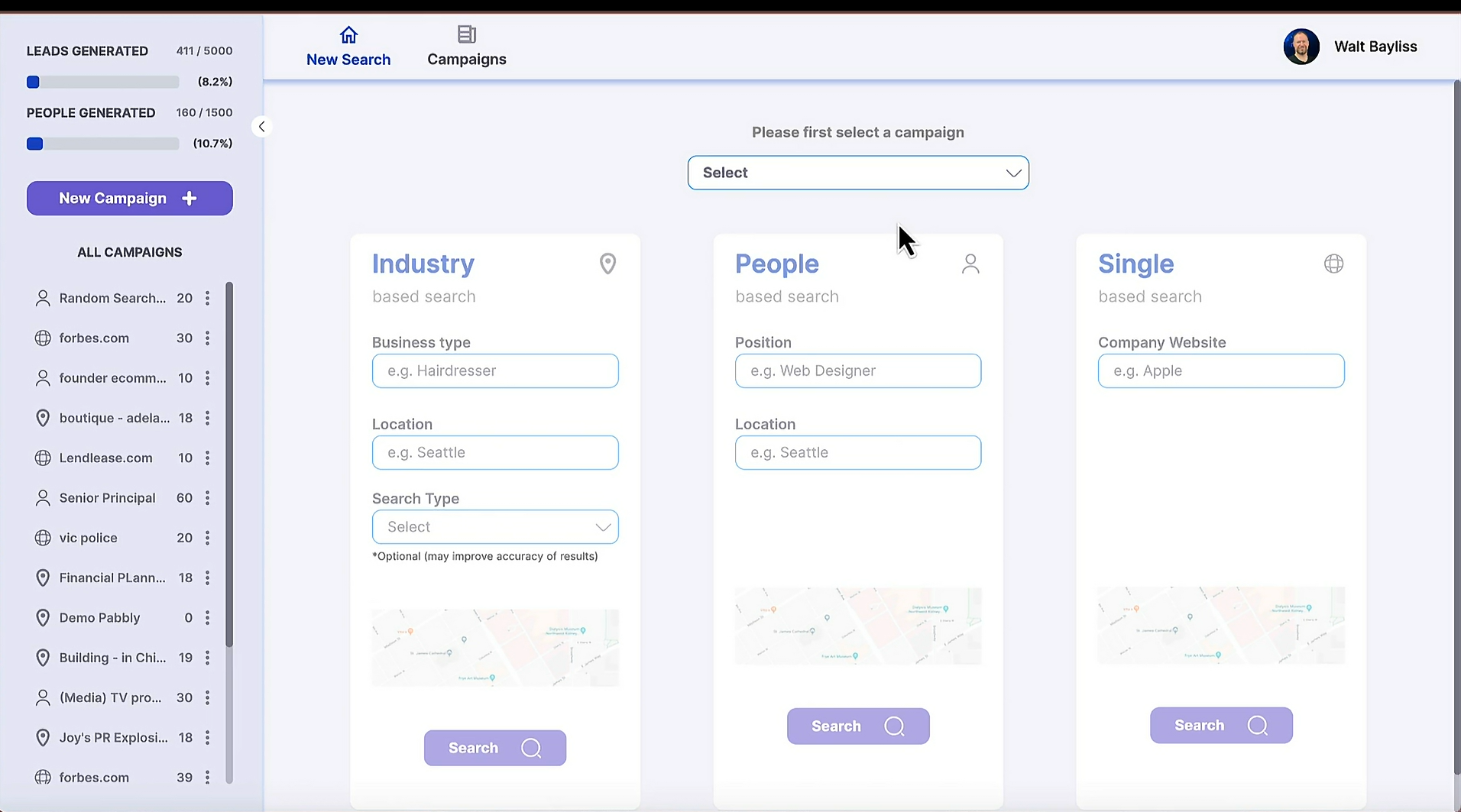The image size is (1461, 812).
Task: Expand the Search Type dropdown
Action: 495,527
